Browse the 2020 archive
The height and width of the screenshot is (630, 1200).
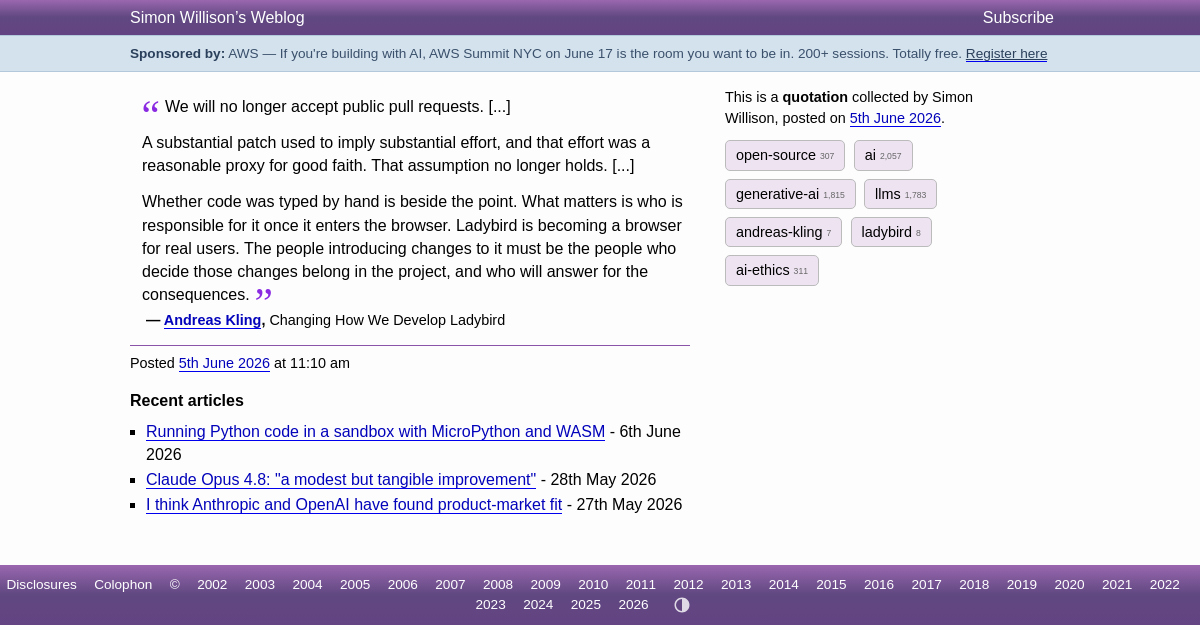pos(1069,585)
